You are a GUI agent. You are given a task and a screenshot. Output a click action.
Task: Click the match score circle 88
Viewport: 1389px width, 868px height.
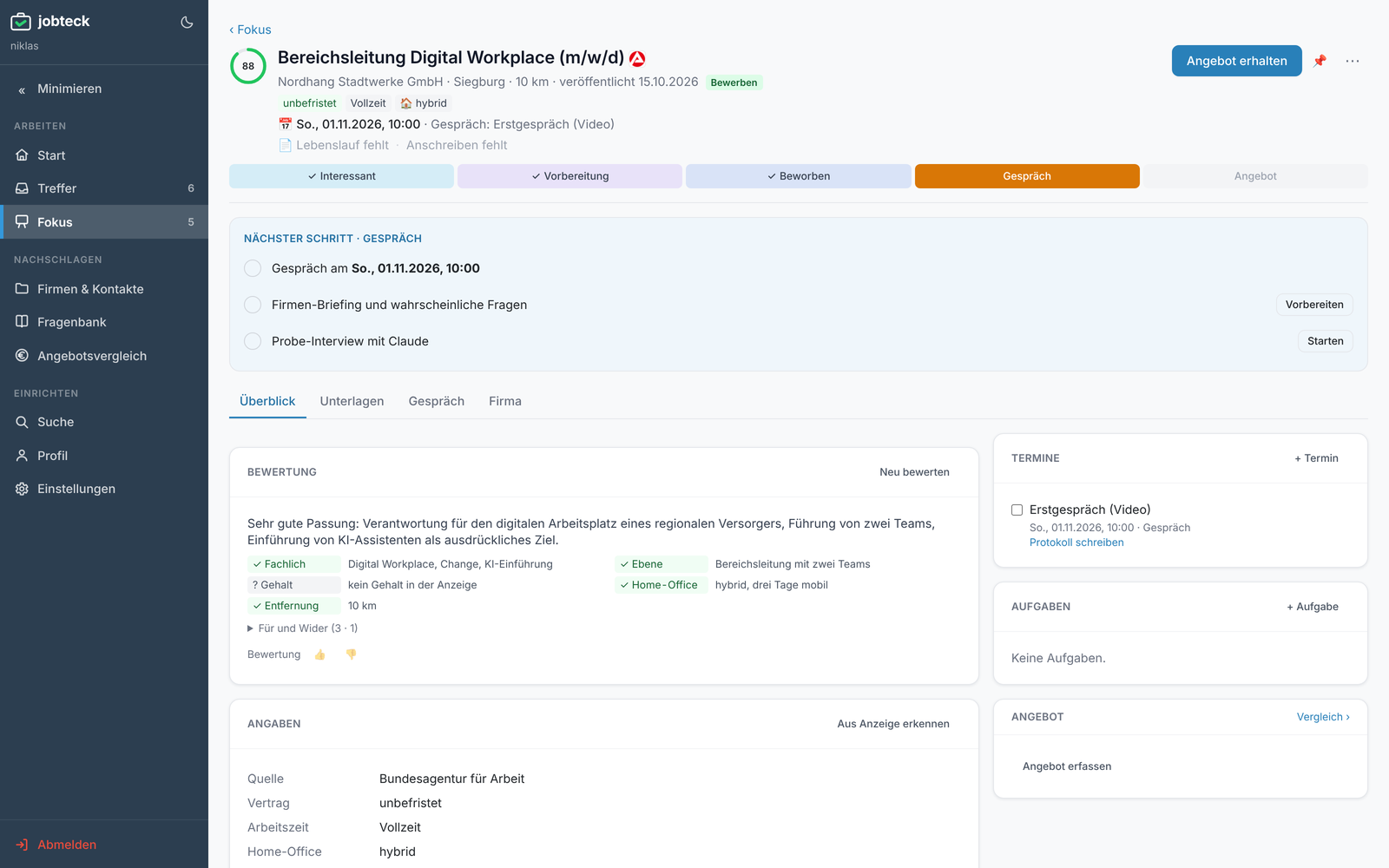tap(248, 66)
